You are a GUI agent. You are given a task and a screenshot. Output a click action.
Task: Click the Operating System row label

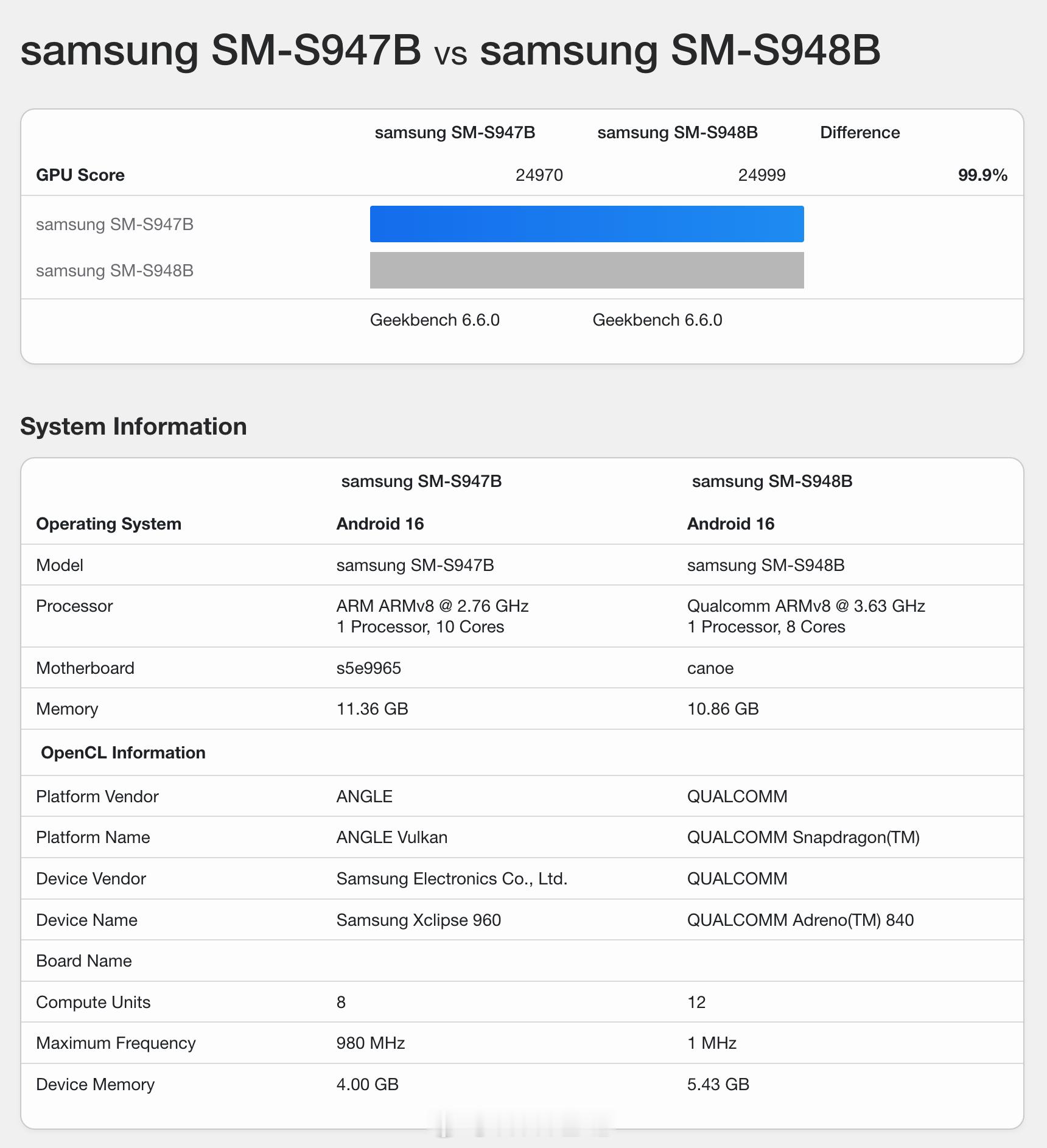[108, 524]
